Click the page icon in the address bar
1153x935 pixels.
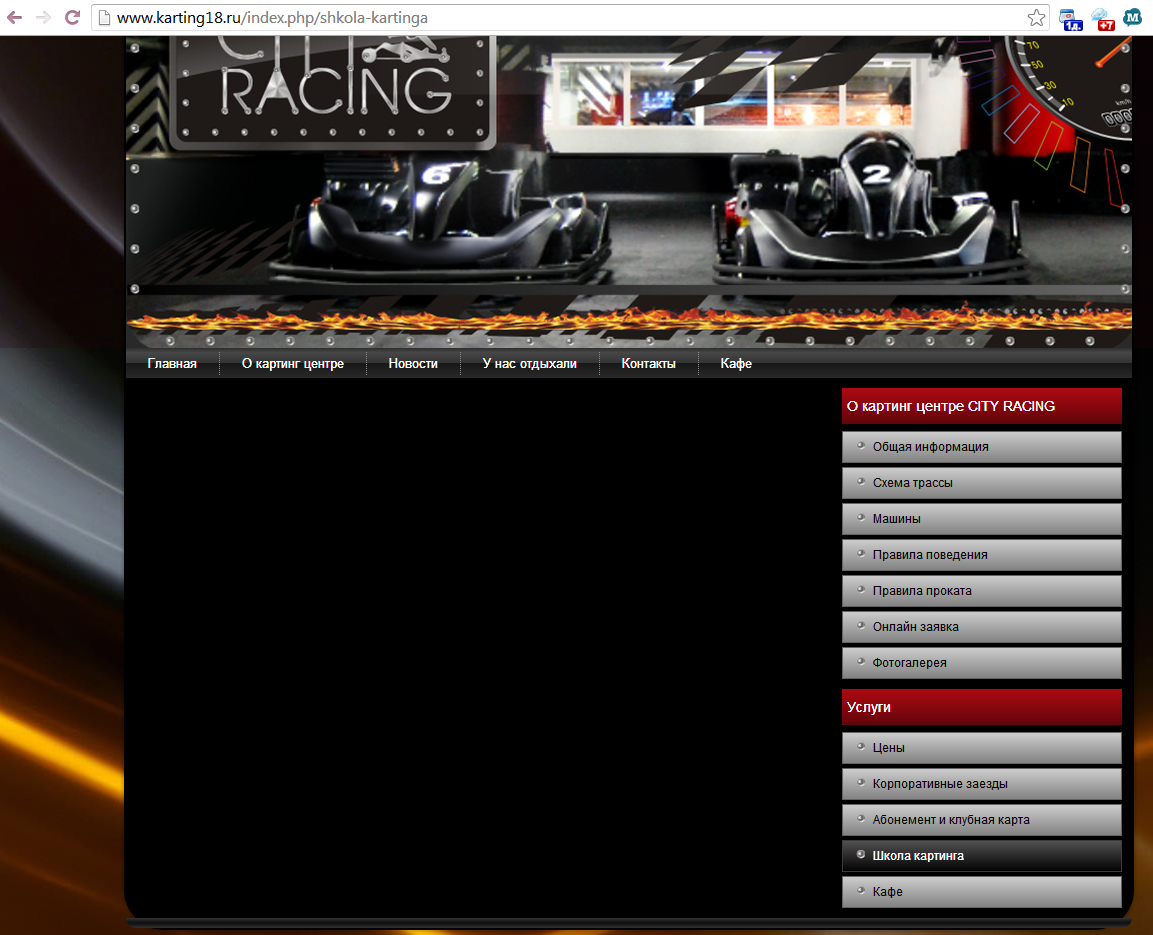pos(104,18)
